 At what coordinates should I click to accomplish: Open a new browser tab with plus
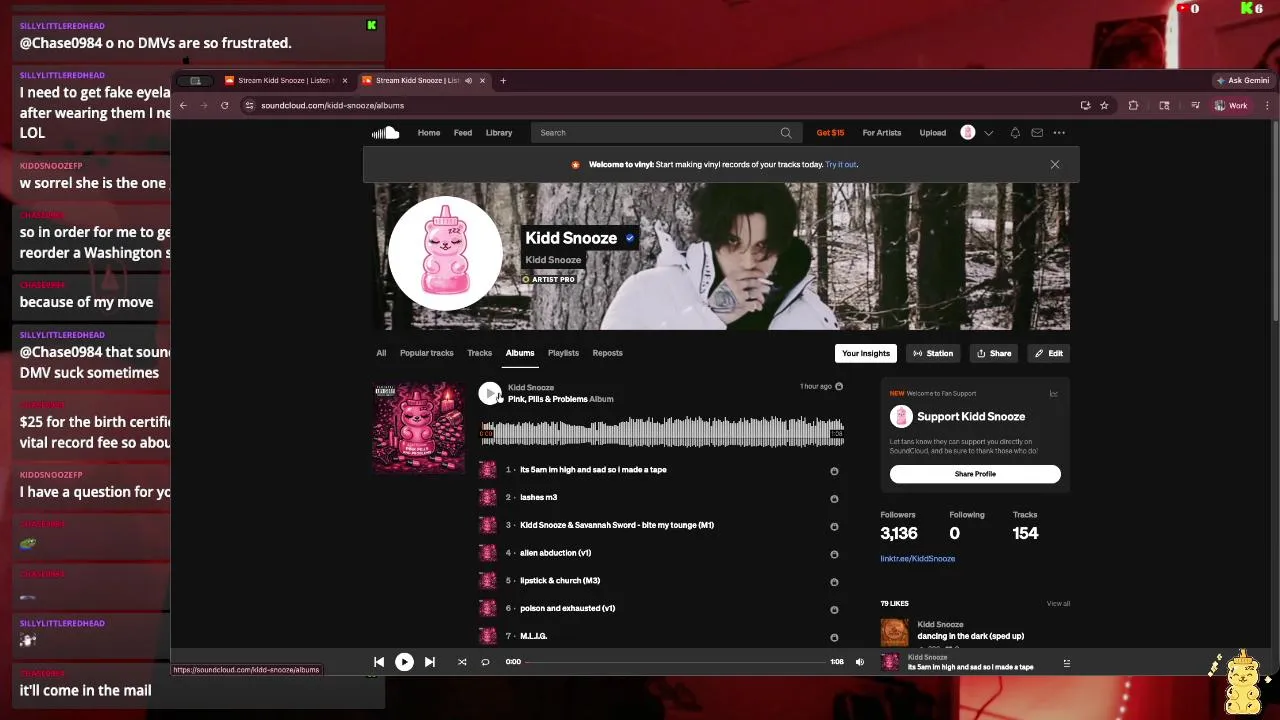503,80
